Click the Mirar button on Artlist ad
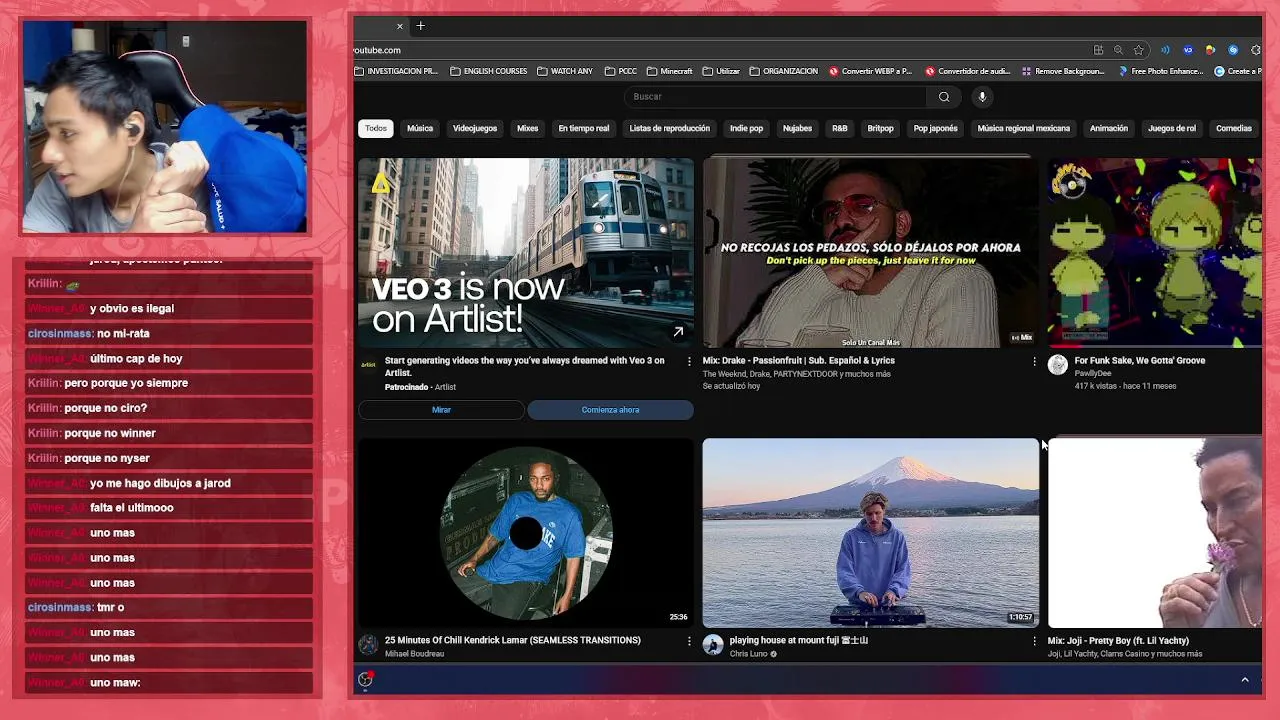 click(x=441, y=410)
